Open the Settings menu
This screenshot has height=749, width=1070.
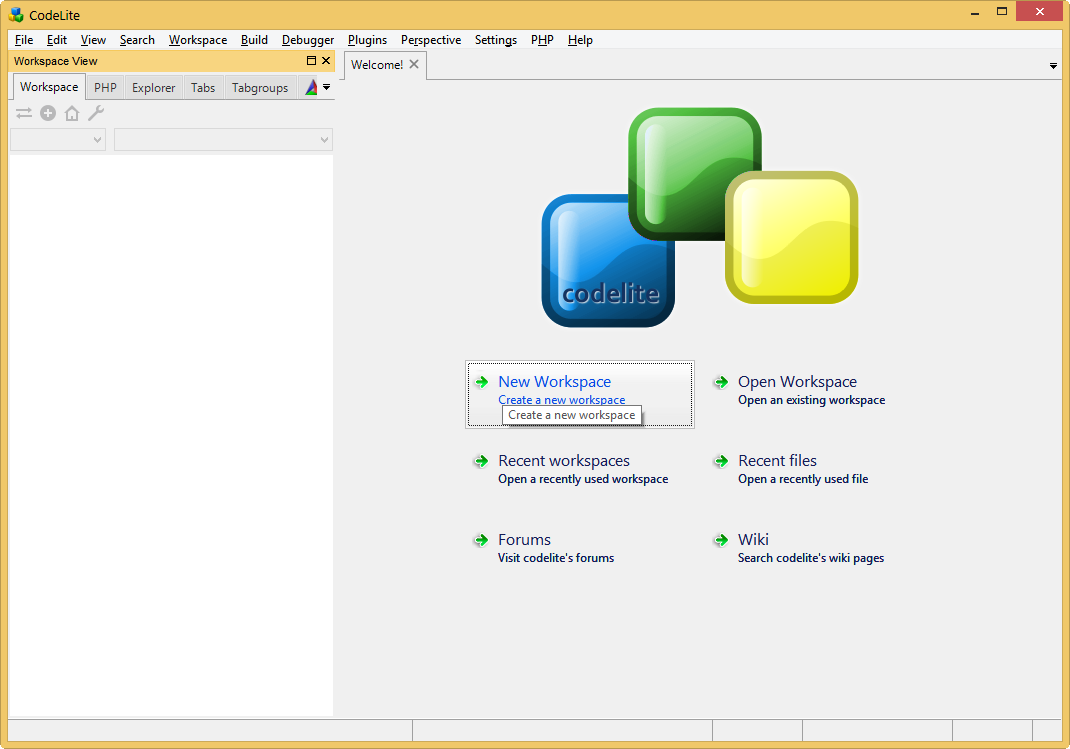click(x=495, y=40)
